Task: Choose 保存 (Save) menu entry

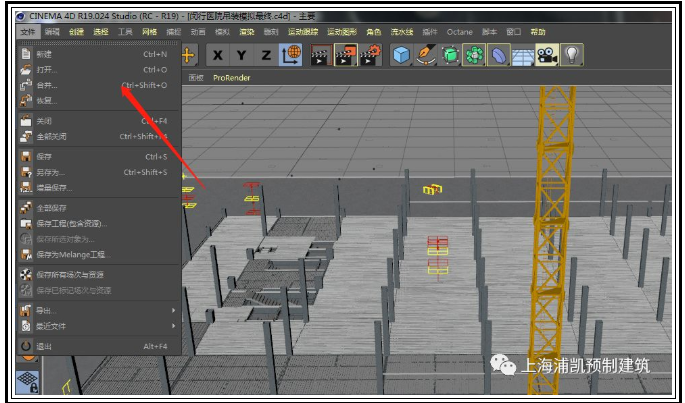Action: (x=99, y=156)
